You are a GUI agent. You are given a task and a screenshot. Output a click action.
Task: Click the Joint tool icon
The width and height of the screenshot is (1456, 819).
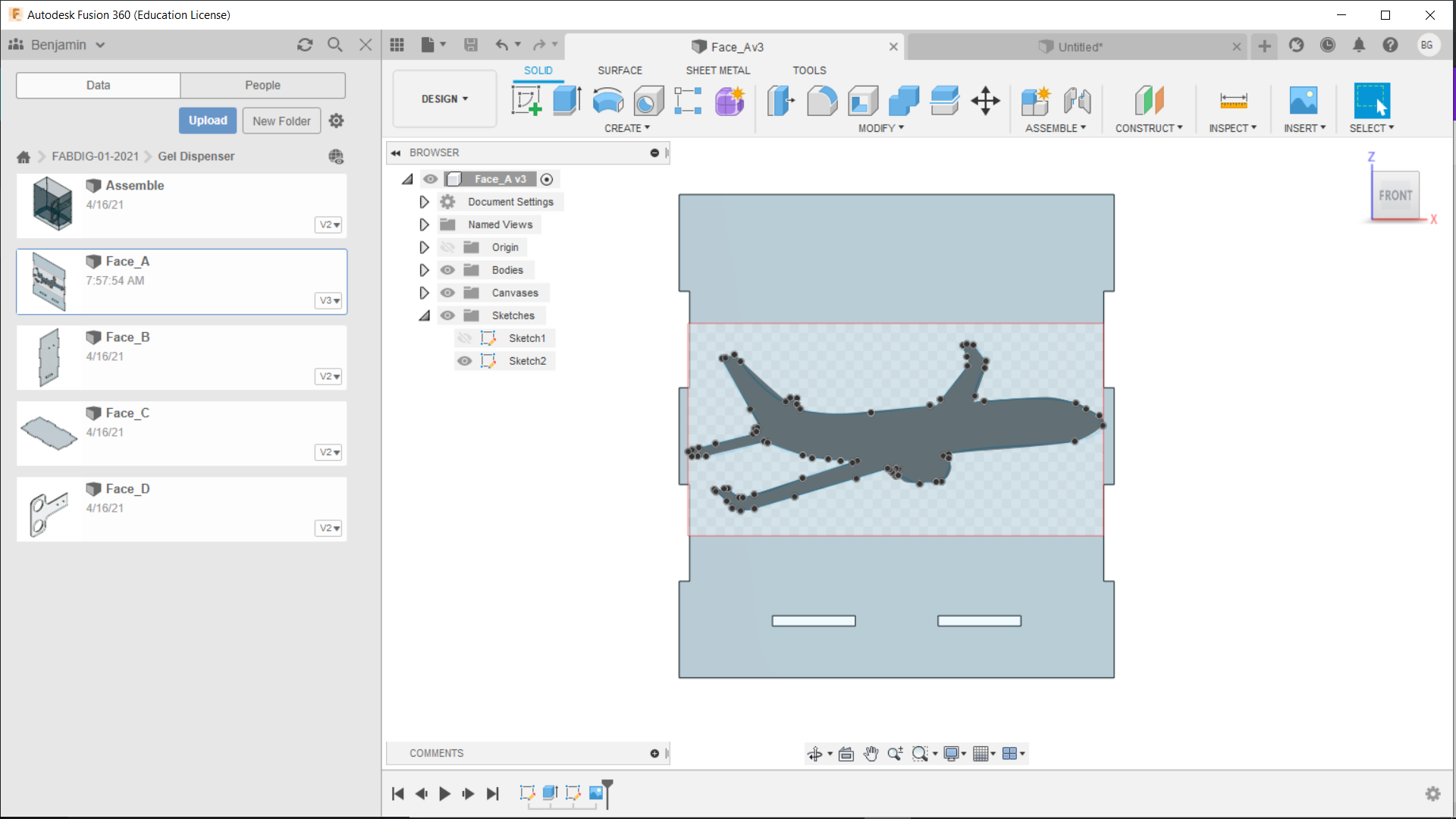[x=1077, y=100]
